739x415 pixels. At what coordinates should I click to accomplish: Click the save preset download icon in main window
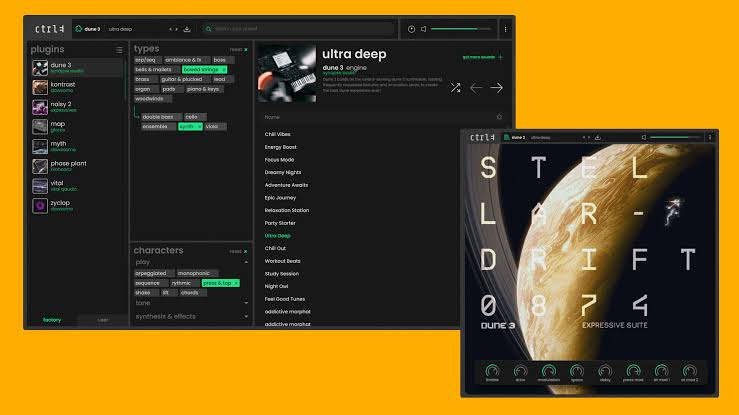point(187,29)
